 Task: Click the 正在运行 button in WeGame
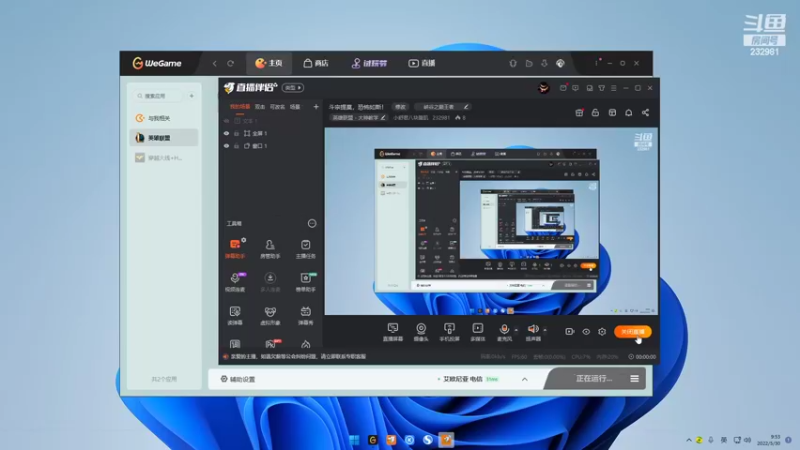(594, 379)
